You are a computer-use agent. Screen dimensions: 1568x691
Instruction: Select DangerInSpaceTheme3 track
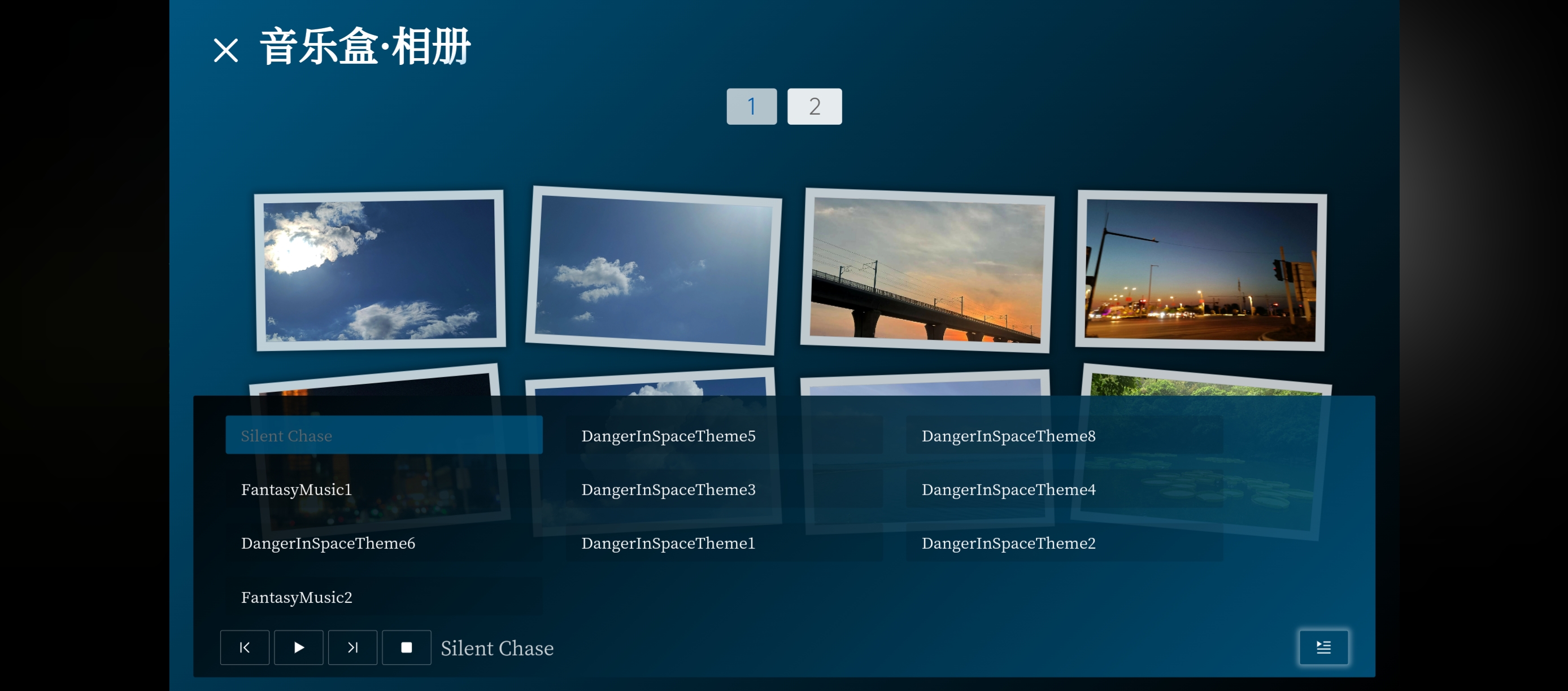724,489
